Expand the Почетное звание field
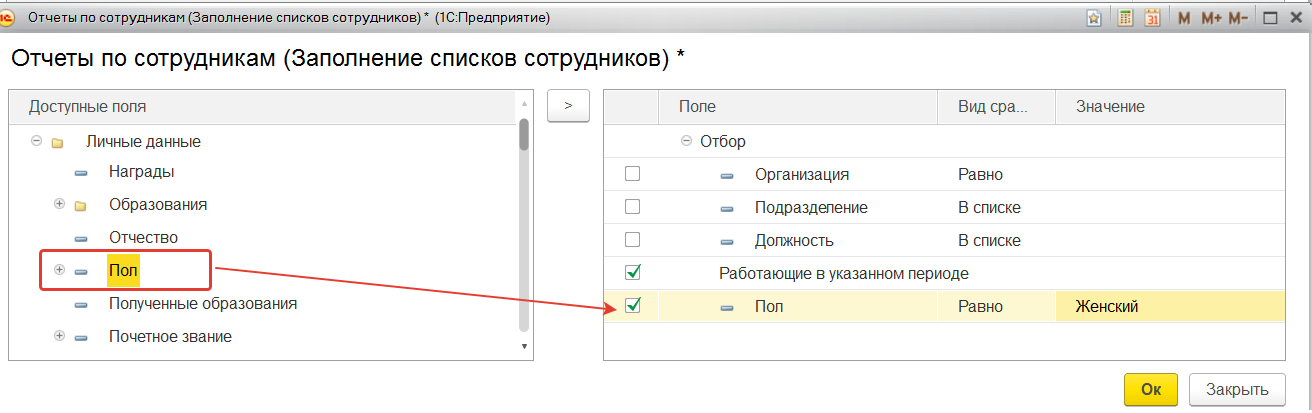The height and width of the screenshot is (413, 1312). click(x=59, y=336)
